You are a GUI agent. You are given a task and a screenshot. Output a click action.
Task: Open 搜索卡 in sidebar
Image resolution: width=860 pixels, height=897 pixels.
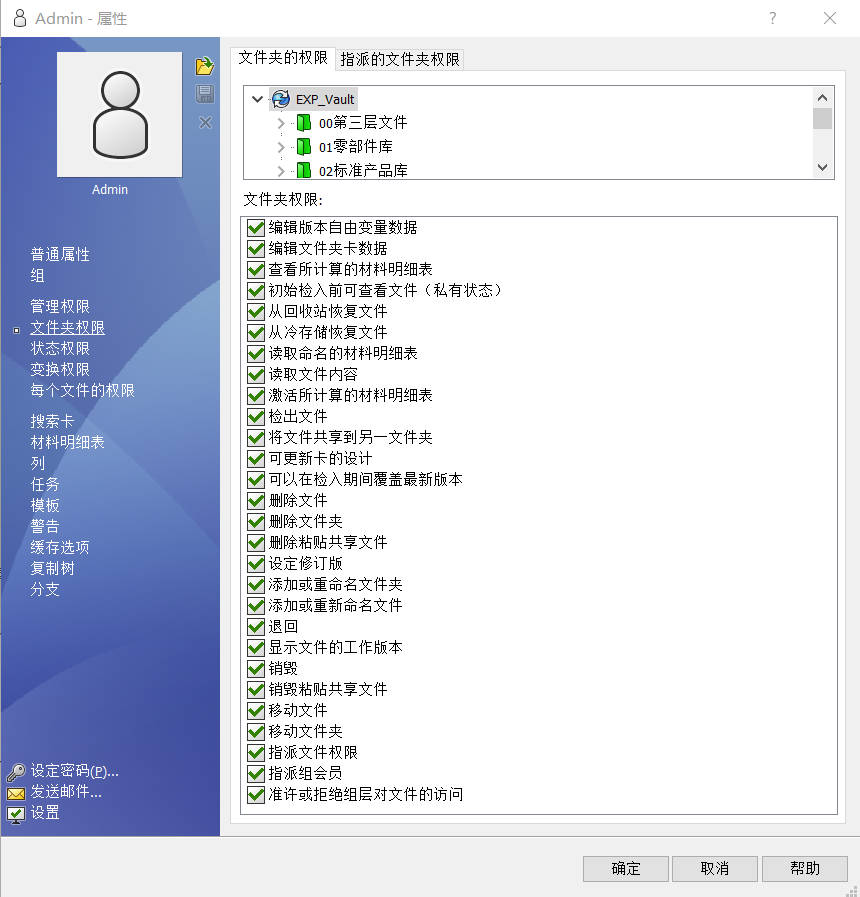coord(52,422)
